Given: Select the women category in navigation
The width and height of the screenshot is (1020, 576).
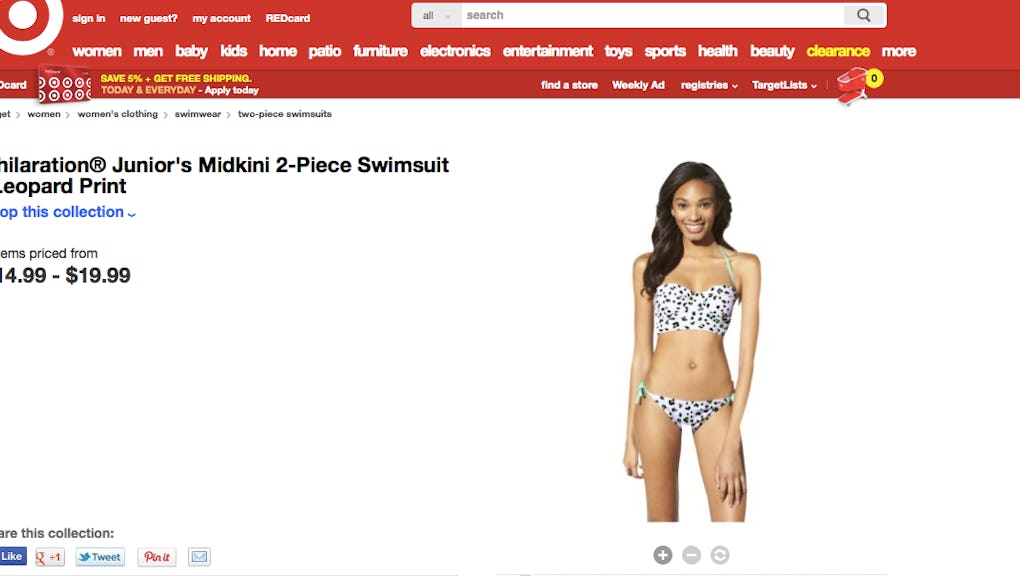Looking at the screenshot, I should pos(97,51).
